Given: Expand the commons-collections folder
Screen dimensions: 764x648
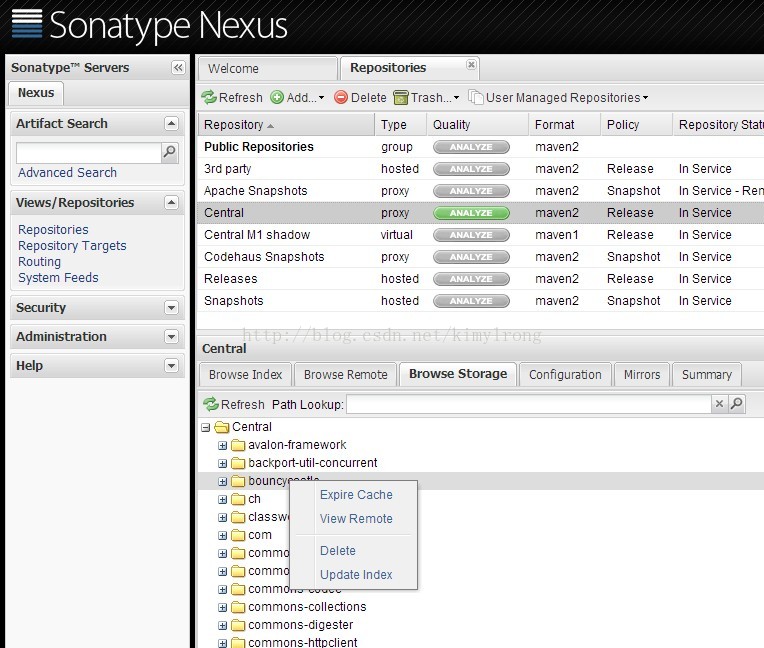Looking at the screenshot, I should coord(222,608).
